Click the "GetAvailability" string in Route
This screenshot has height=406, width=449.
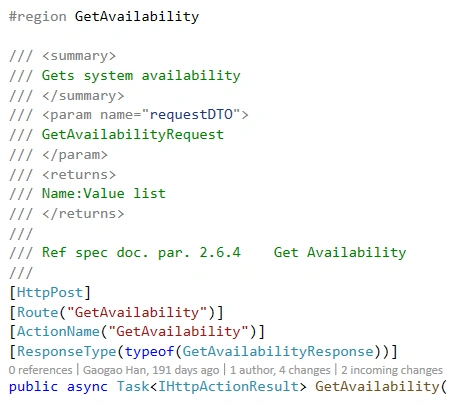(137, 312)
